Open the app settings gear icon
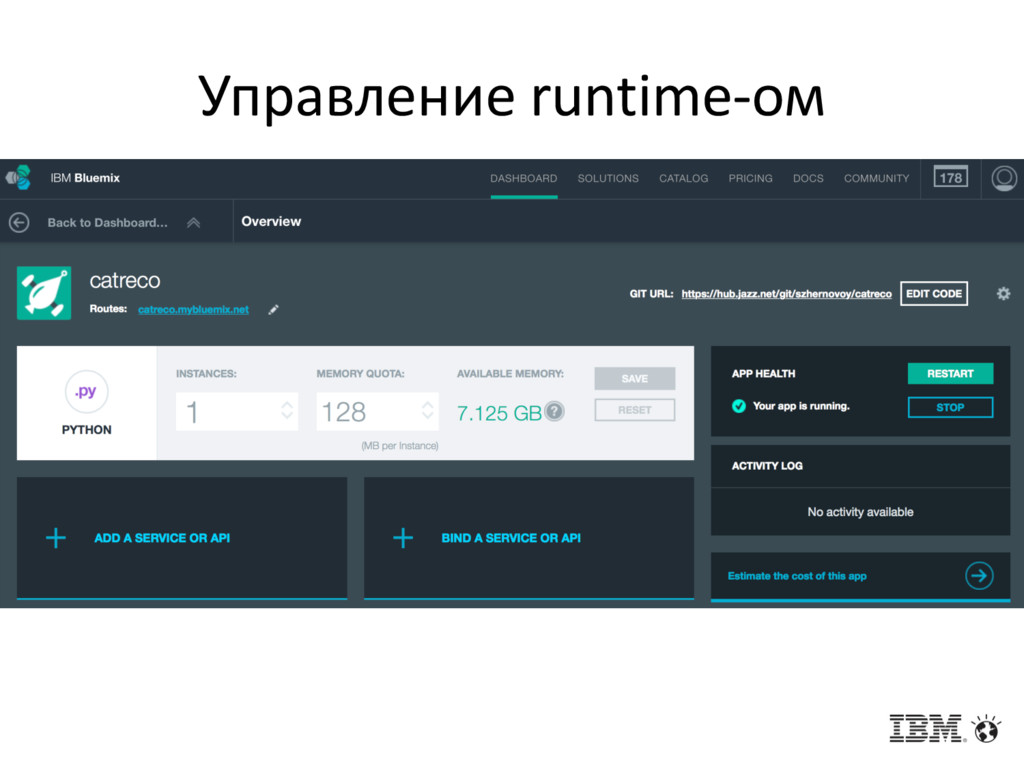1024x768 pixels. click(x=1003, y=294)
